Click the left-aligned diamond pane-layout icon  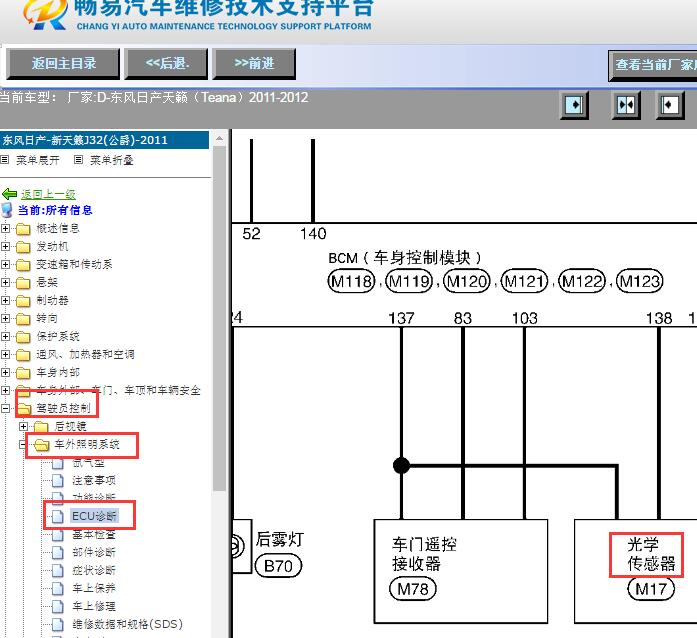(x=670, y=105)
